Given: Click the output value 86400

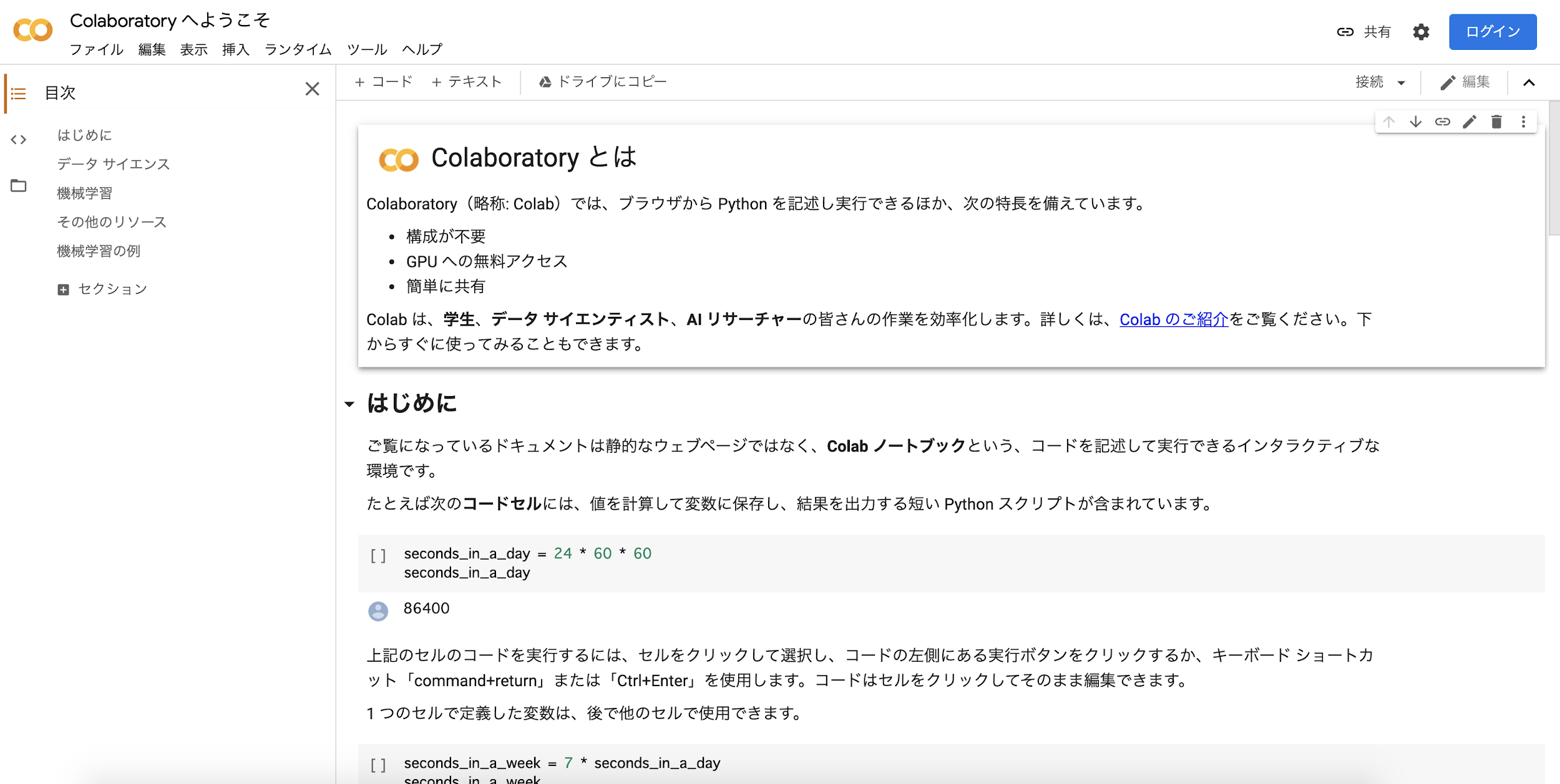Looking at the screenshot, I should (426, 608).
